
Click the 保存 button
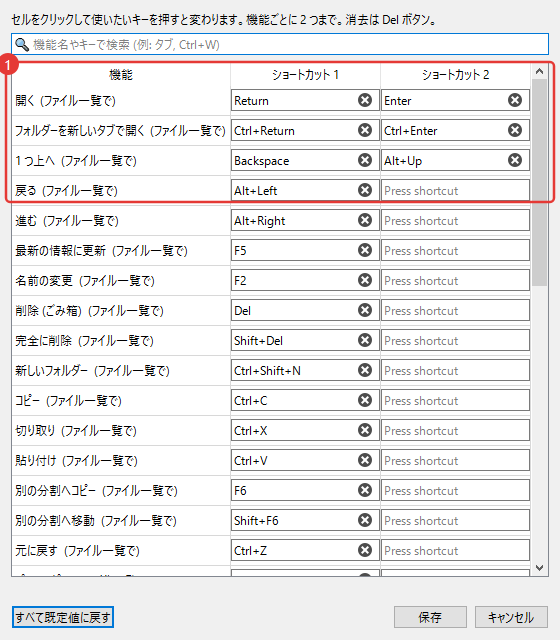pyautogui.click(x=430, y=617)
